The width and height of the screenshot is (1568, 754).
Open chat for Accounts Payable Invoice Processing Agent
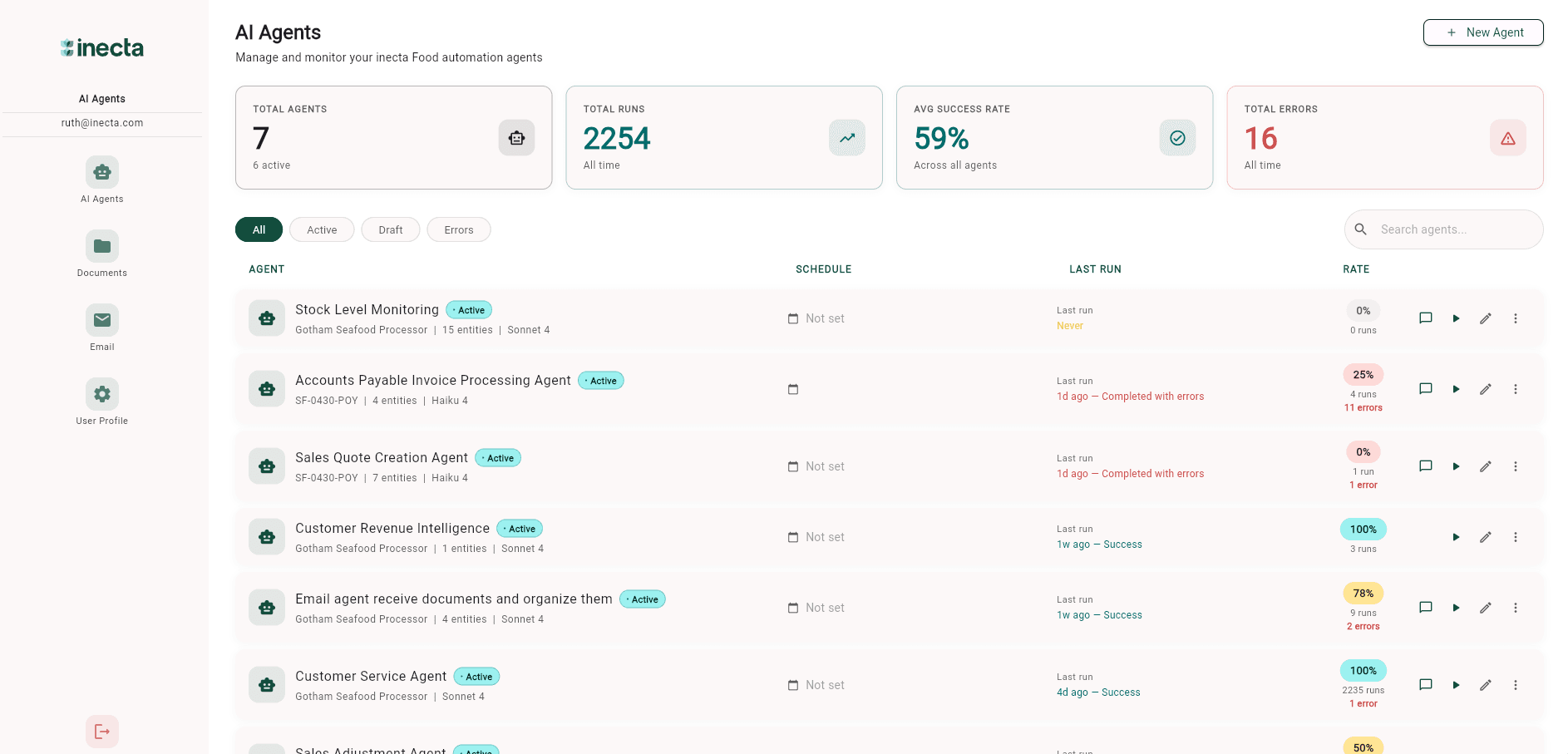[x=1426, y=389]
